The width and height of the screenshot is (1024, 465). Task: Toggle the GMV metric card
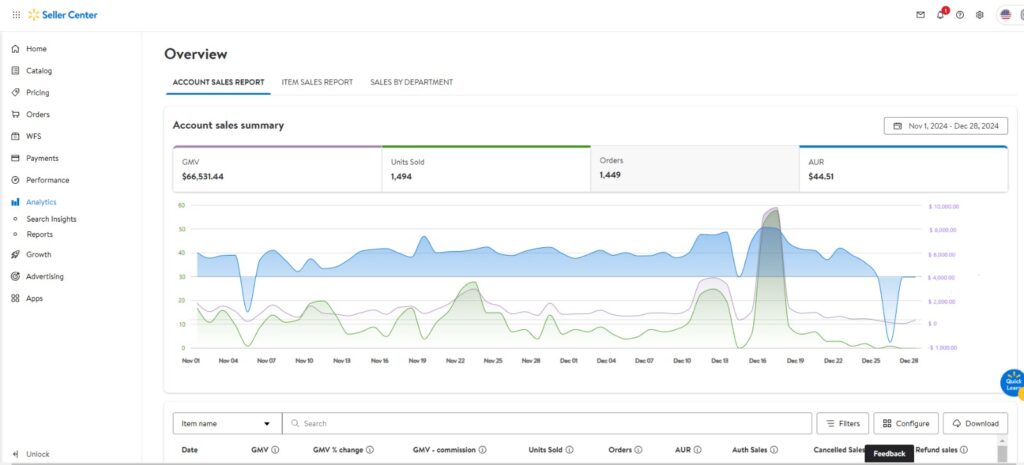(276, 169)
